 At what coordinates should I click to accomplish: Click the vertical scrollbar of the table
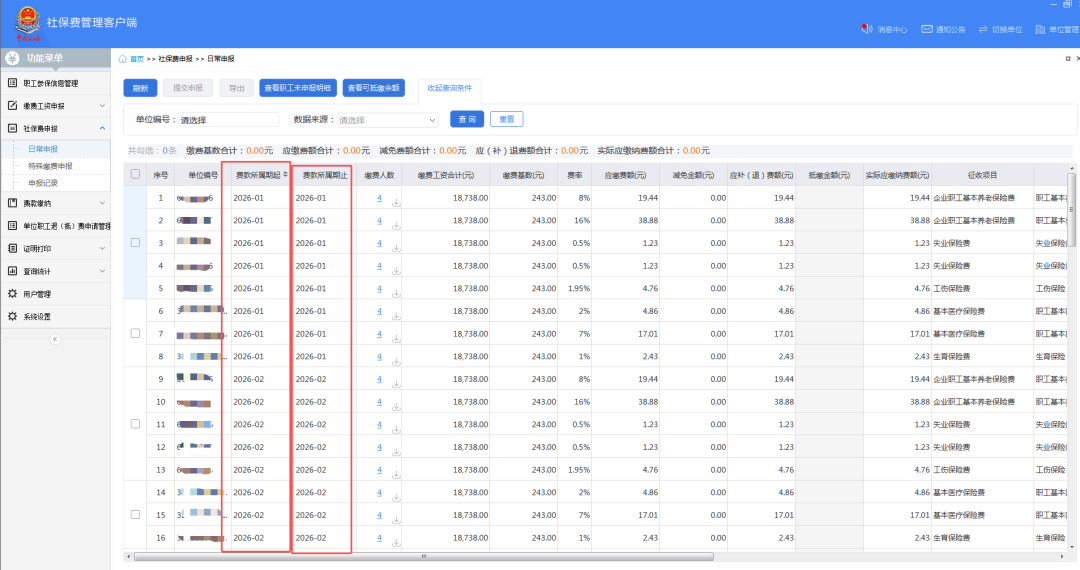point(1071,210)
